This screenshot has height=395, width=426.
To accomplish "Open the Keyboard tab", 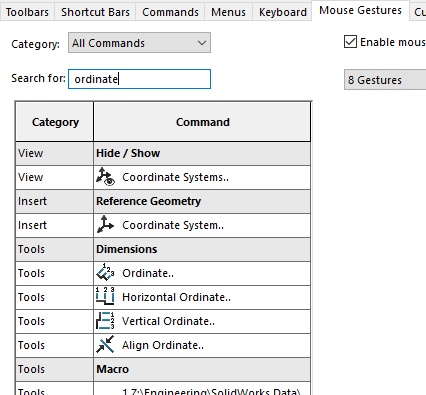I will click(x=283, y=12).
